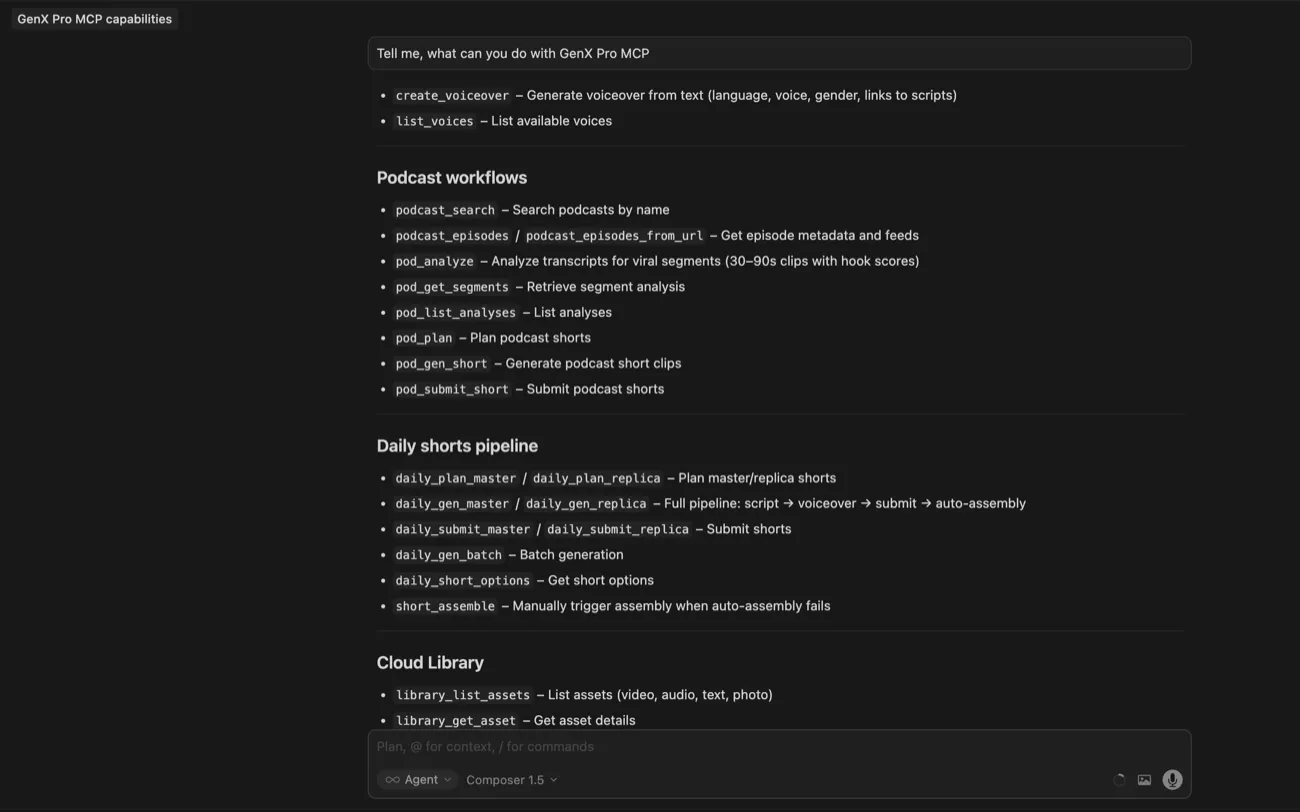This screenshot has width=1300, height=812.
Task: Open the Composer 1.5 model dropdown
Action: (511, 780)
